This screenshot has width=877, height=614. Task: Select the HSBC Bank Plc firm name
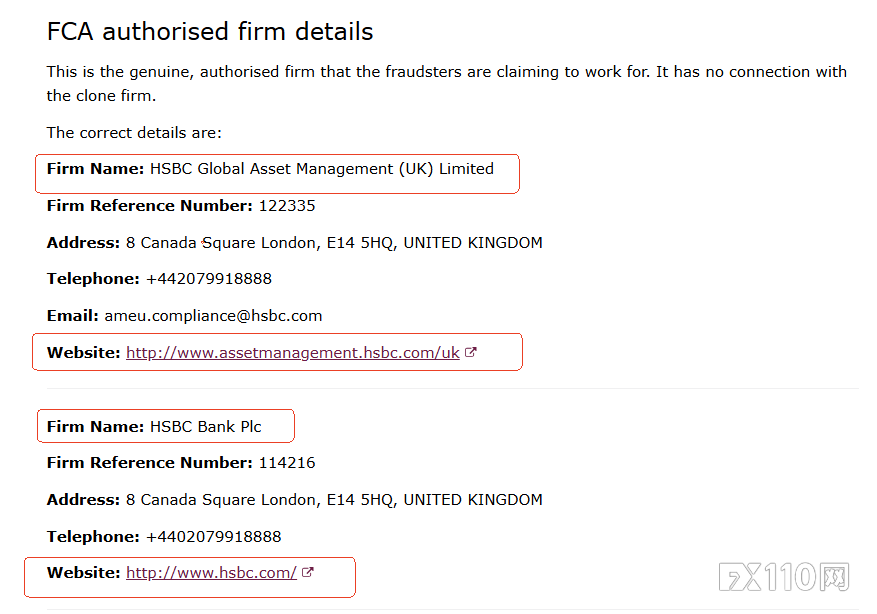205,427
